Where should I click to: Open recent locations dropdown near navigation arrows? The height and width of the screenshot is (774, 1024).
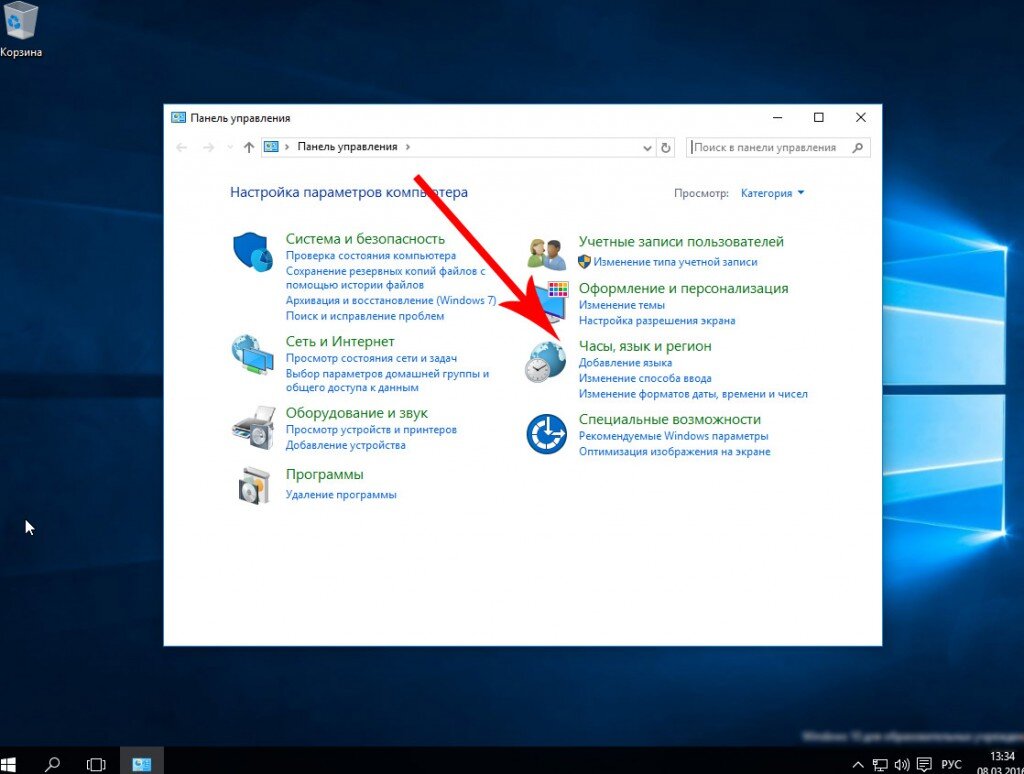pos(230,148)
